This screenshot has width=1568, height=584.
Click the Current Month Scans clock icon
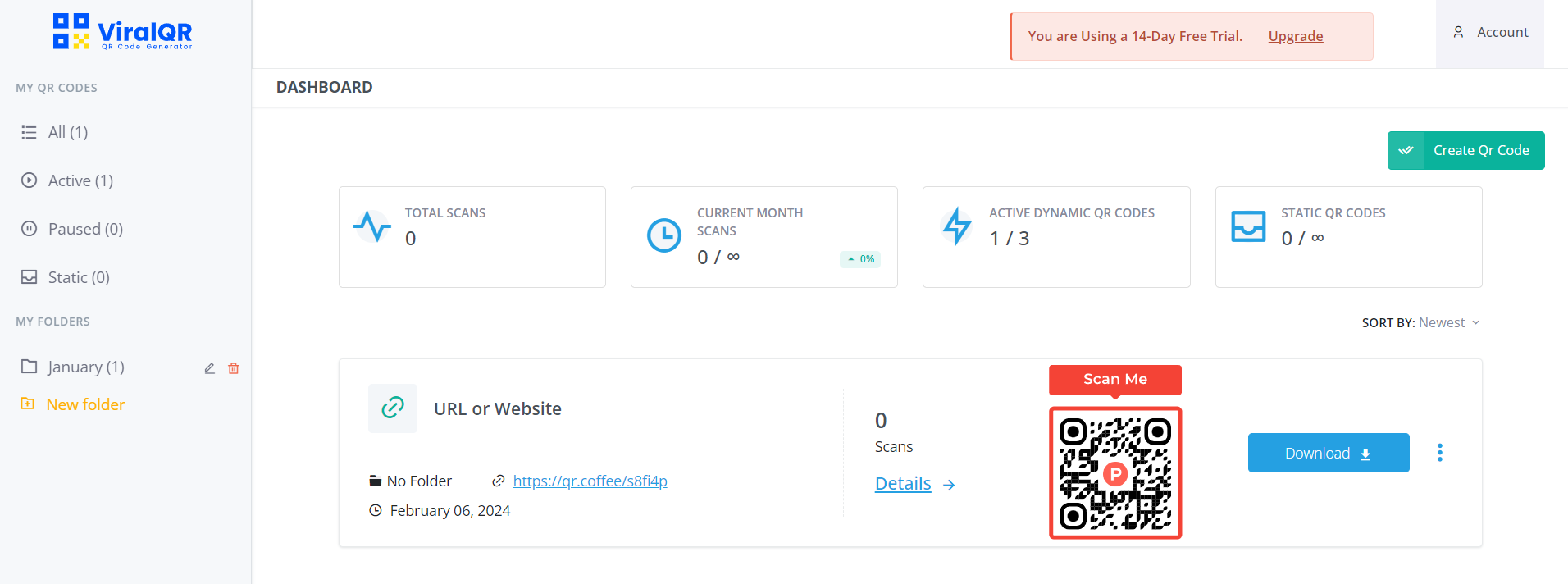664,235
